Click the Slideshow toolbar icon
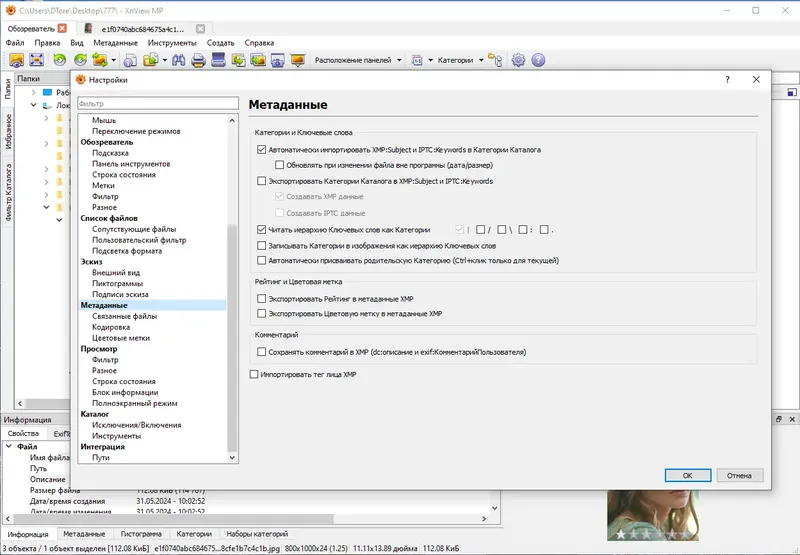The image size is (800, 555). tap(297, 60)
